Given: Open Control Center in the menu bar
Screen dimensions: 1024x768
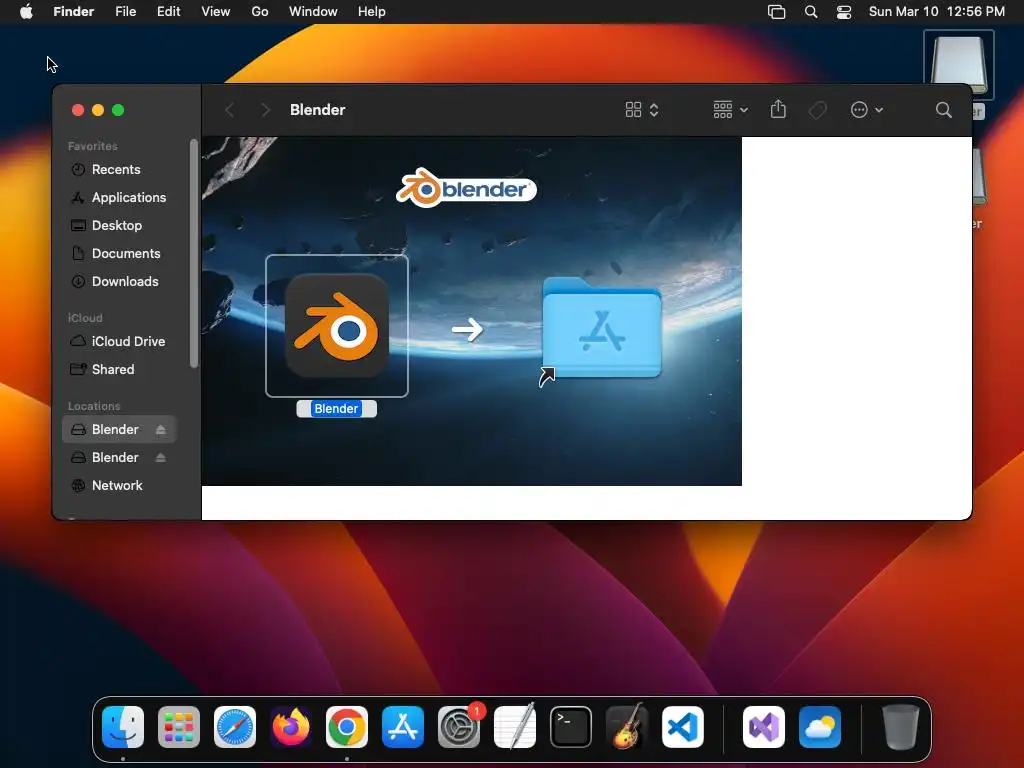Looking at the screenshot, I should [x=844, y=12].
